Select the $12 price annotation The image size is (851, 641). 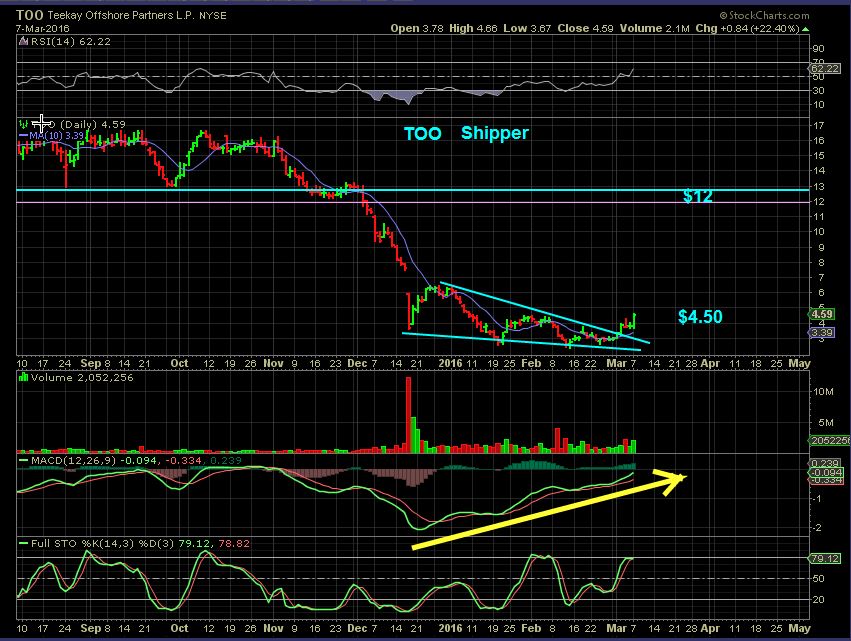tap(697, 197)
